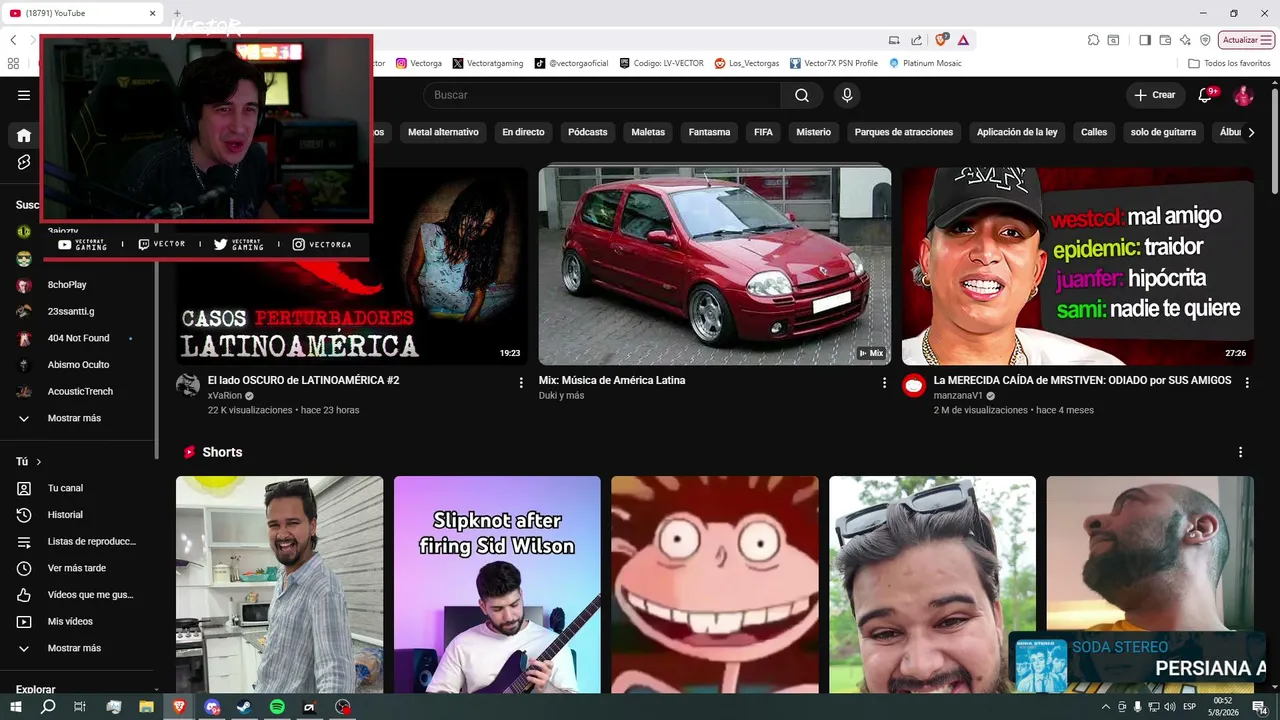Open the taskbar clock showing 00:52
Screen dimensions: 1280x720
[x=1223, y=707]
